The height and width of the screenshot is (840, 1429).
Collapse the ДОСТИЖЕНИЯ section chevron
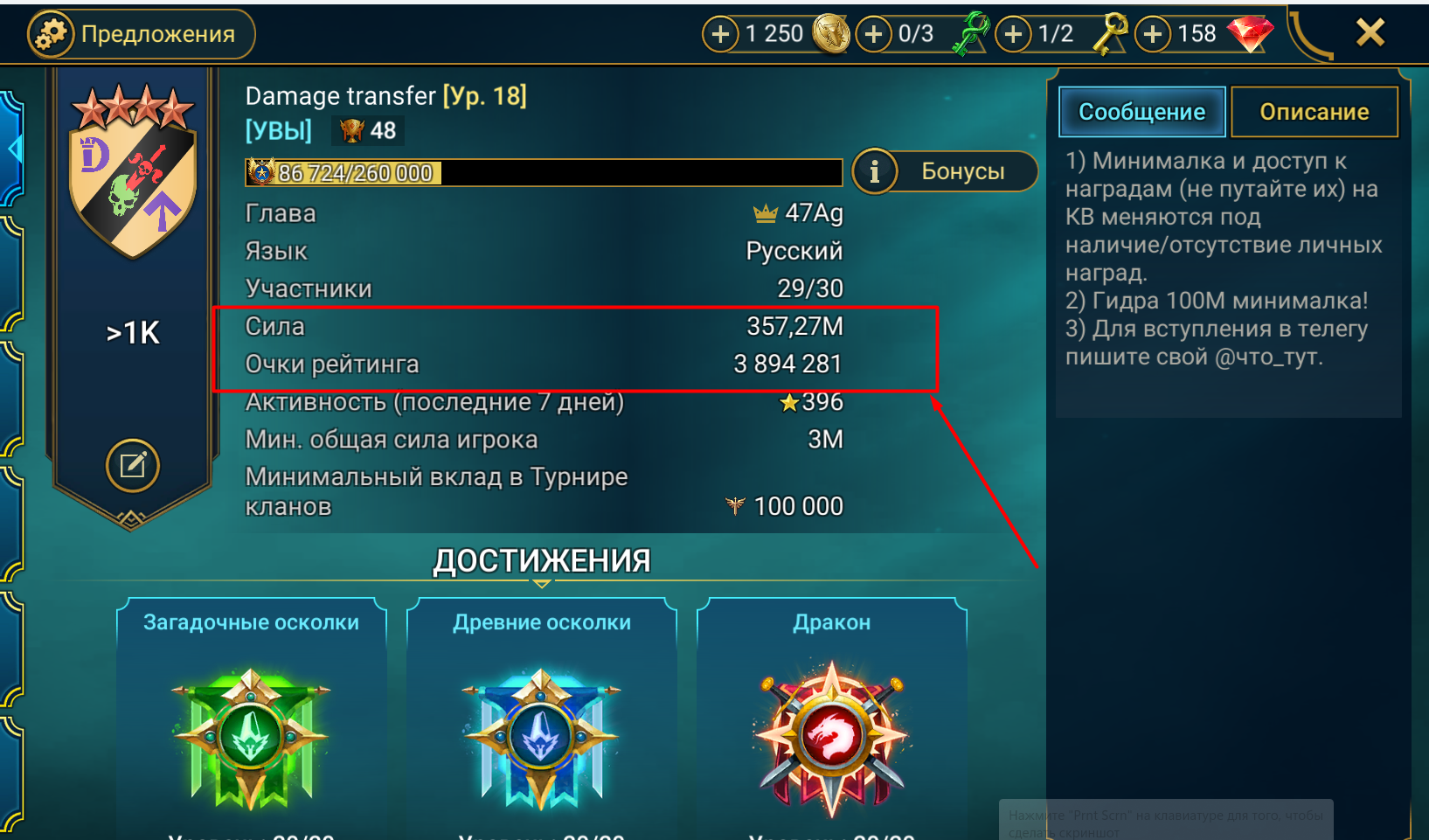tap(542, 583)
